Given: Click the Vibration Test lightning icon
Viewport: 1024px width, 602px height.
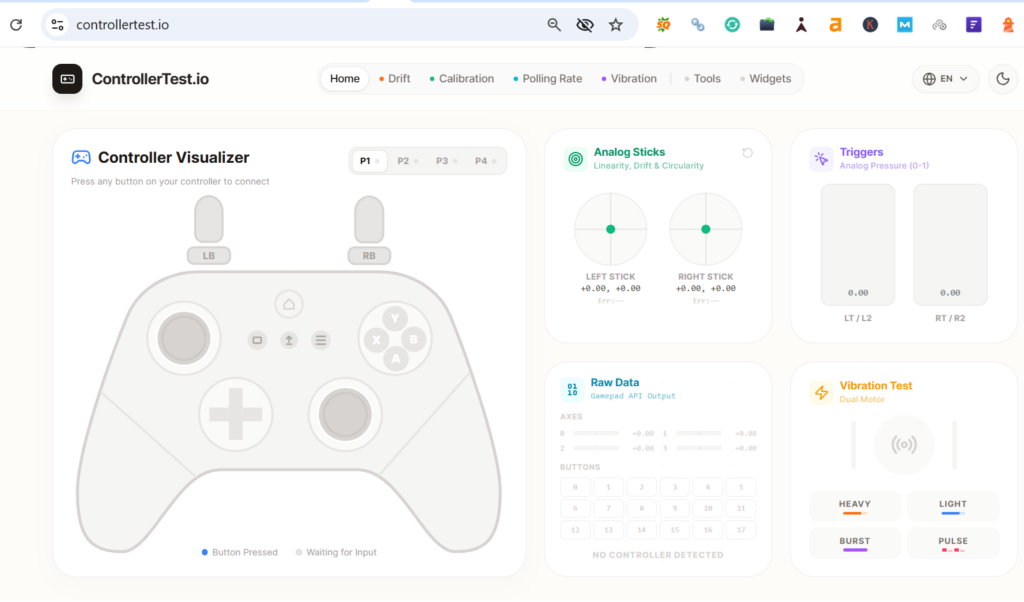Looking at the screenshot, I should pos(822,392).
